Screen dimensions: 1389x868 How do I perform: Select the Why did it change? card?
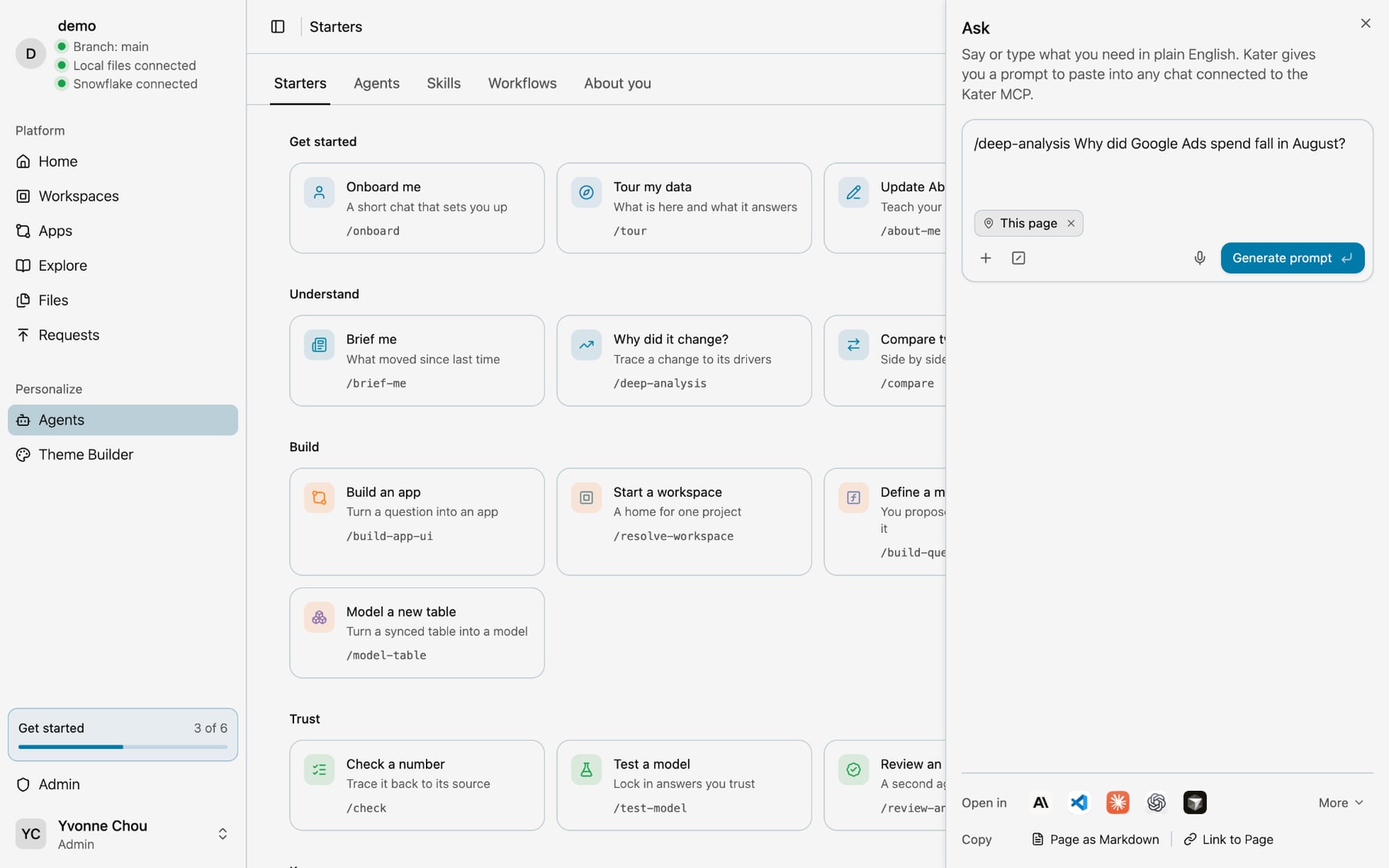coord(684,360)
